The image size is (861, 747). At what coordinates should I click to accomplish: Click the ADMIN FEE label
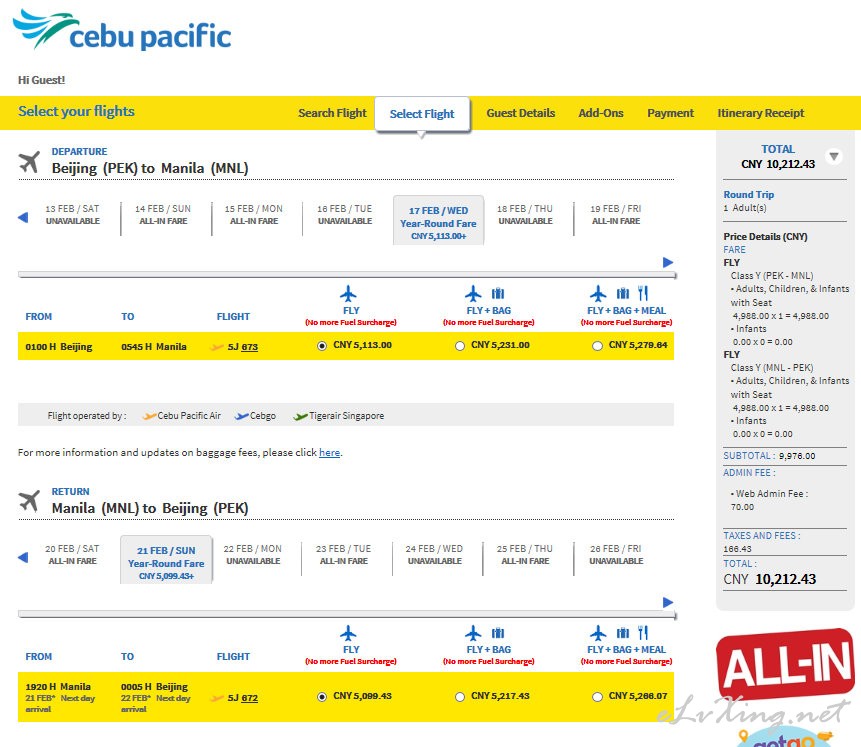(x=749, y=473)
